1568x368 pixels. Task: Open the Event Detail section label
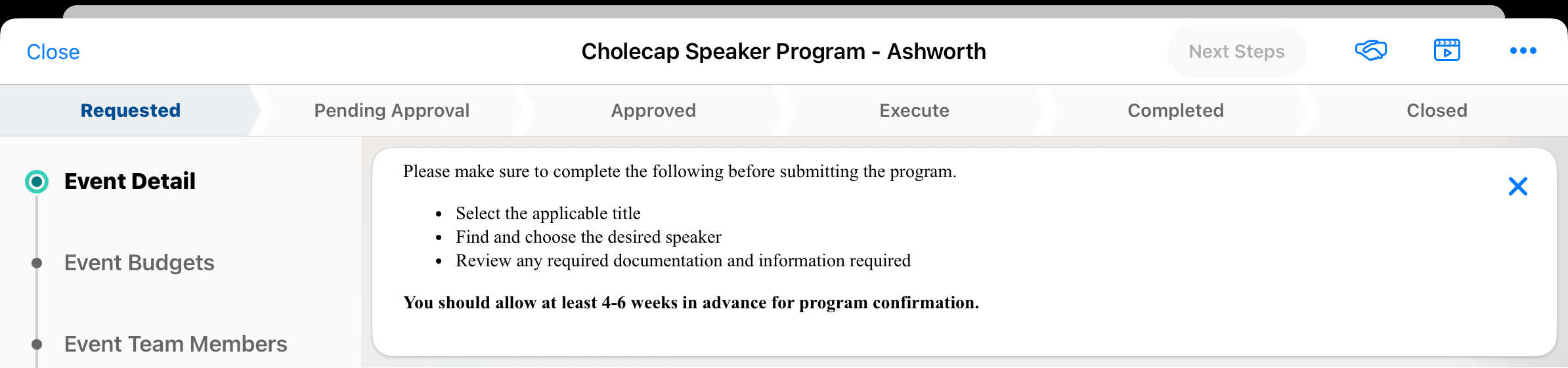tap(130, 181)
